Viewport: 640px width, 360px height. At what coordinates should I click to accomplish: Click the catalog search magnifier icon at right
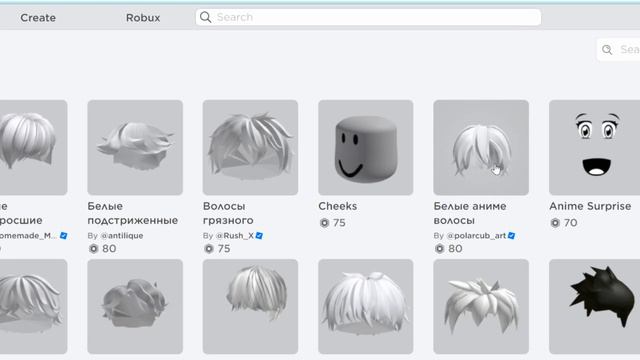[x=607, y=50]
